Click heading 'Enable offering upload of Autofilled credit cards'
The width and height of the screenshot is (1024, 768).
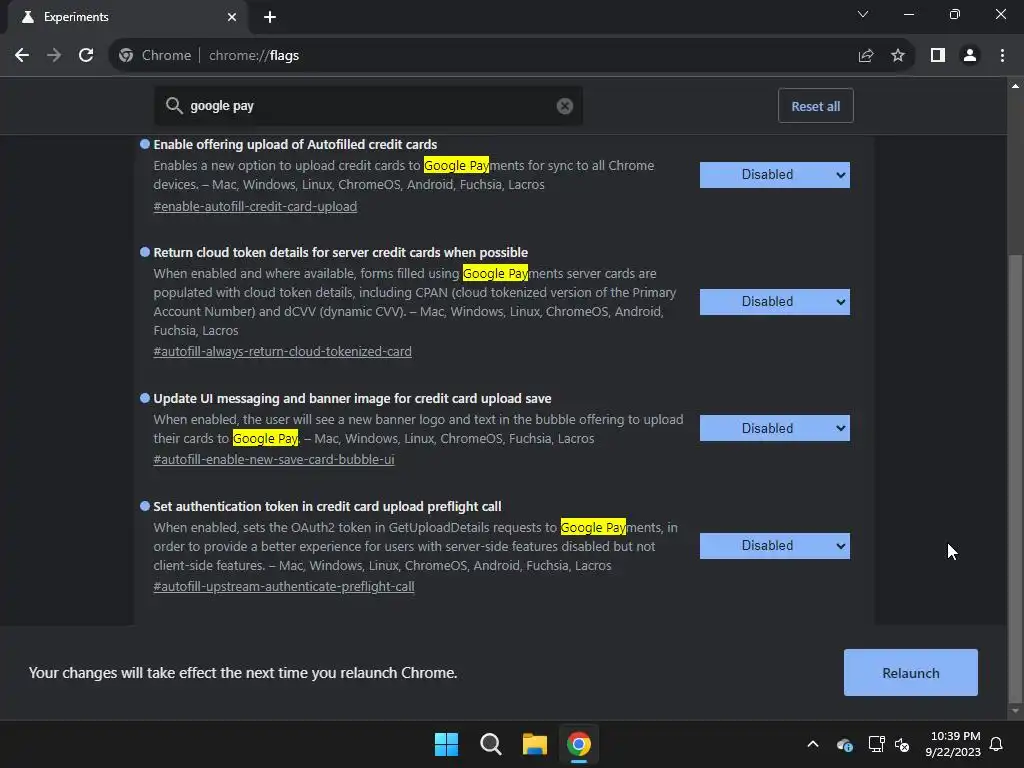coord(295,144)
